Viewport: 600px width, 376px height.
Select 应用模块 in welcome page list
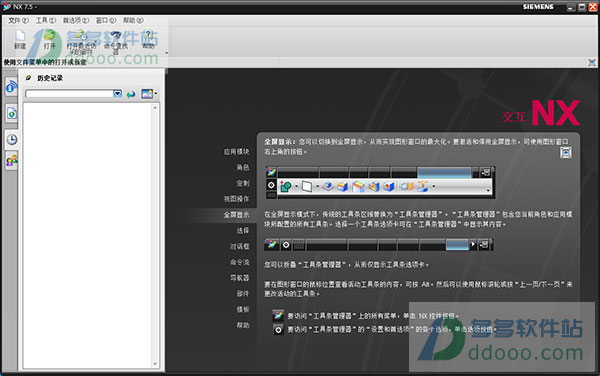[x=236, y=152]
